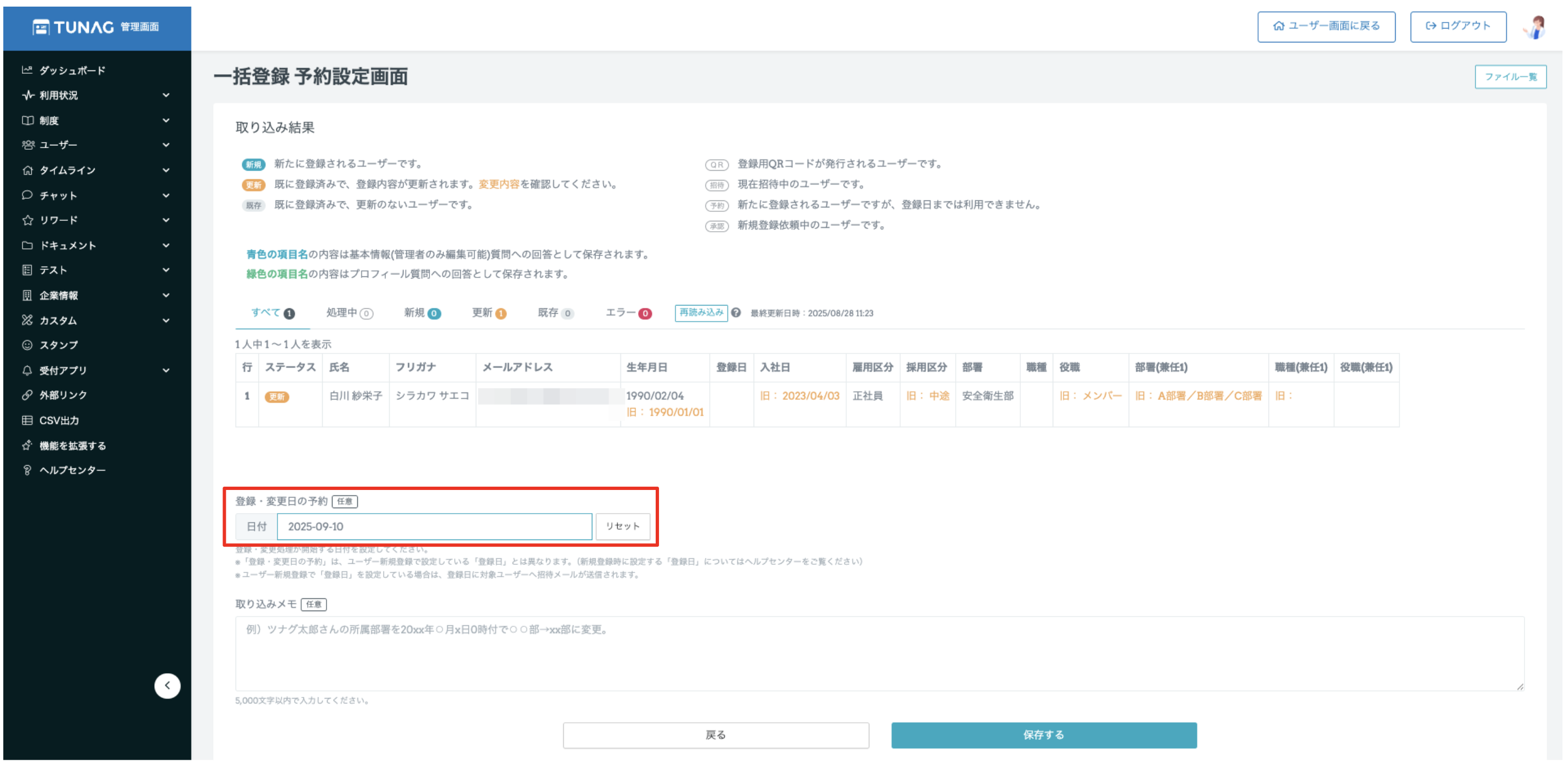The image size is (1568, 763).
Task: Click the Help Center question icon
Action: pyautogui.click(x=27, y=470)
